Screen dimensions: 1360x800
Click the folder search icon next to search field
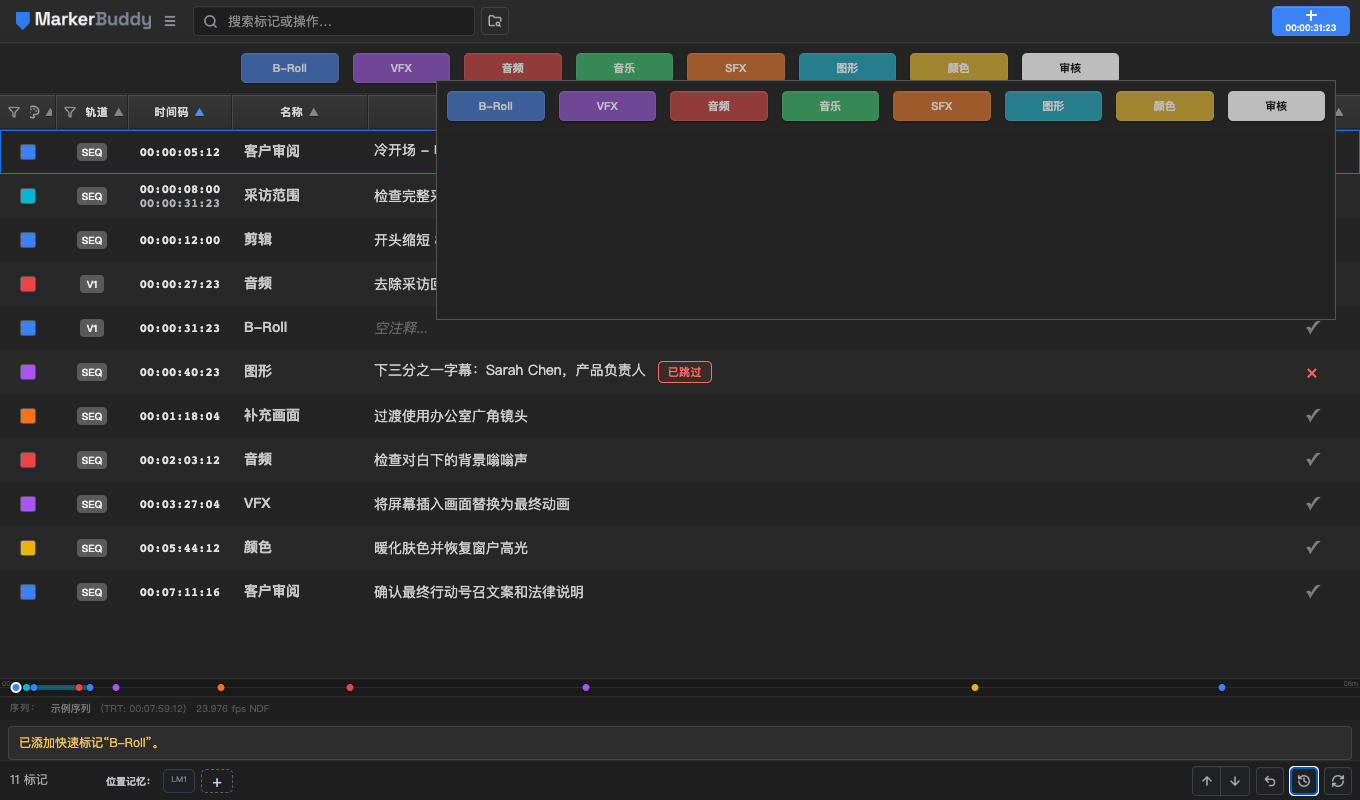click(495, 21)
